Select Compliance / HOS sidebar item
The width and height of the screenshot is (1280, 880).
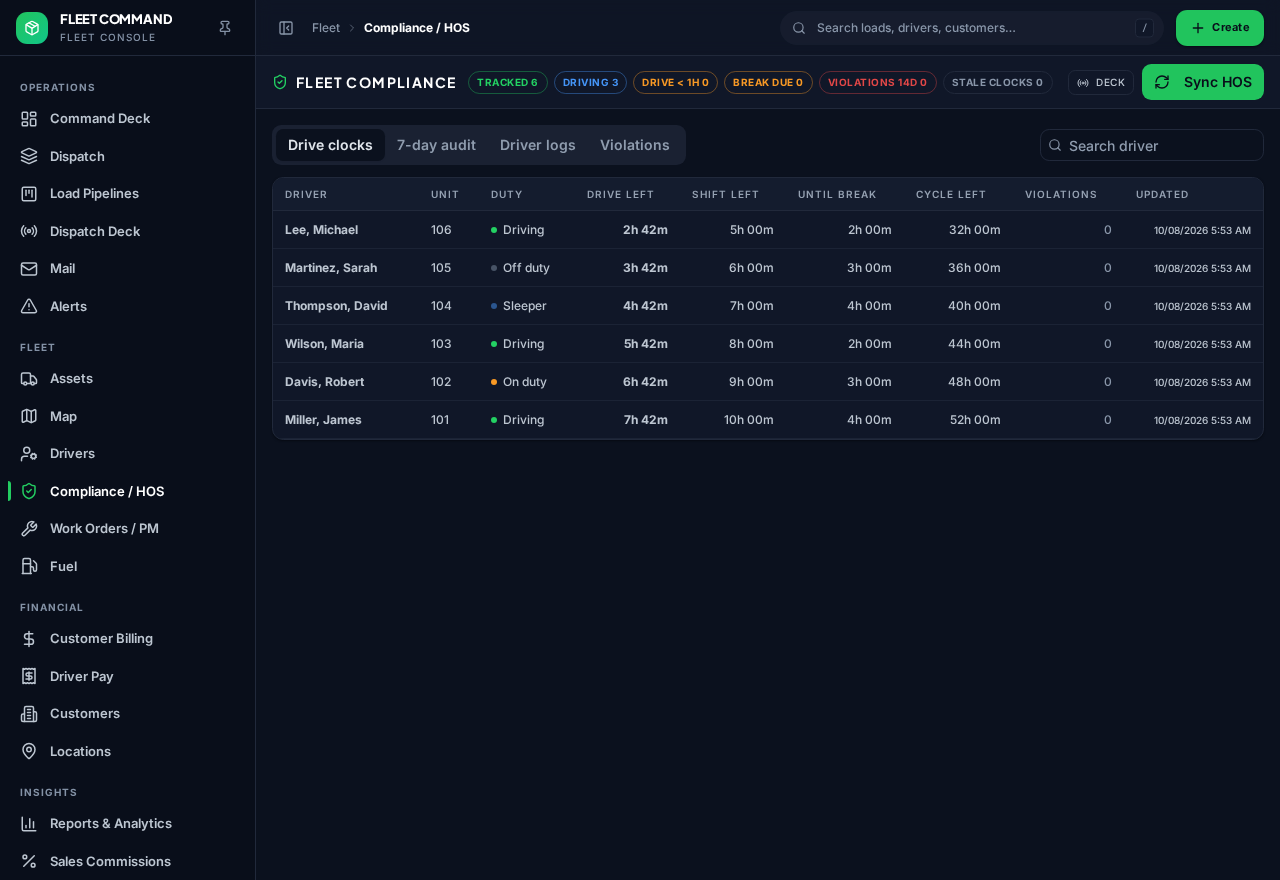tap(128, 491)
